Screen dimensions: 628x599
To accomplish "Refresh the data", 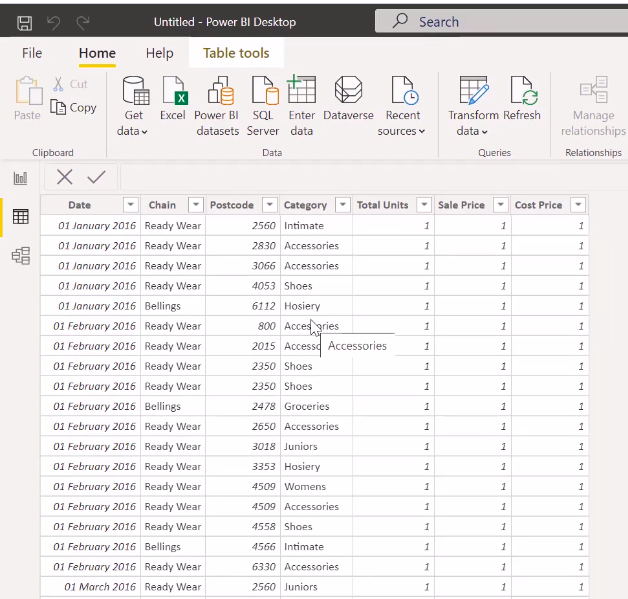I will pyautogui.click(x=522, y=98).
